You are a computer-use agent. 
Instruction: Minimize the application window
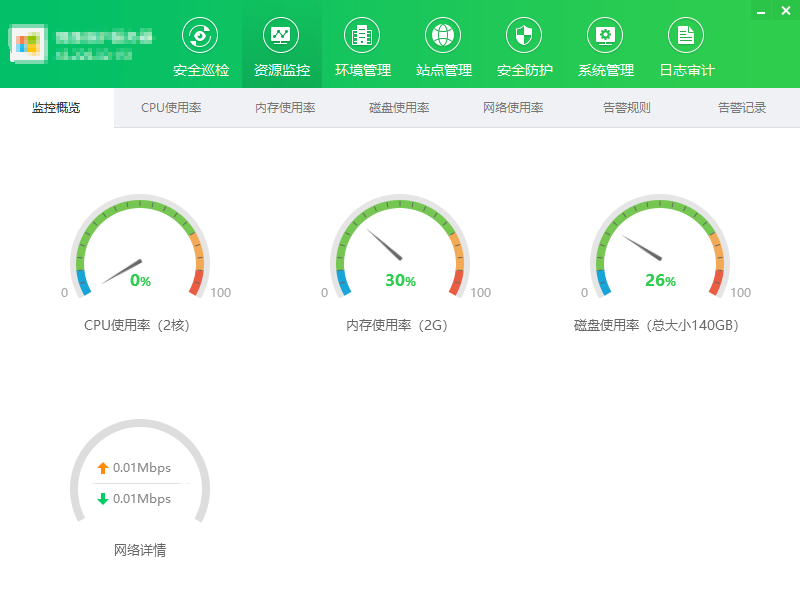pos(760,11)
